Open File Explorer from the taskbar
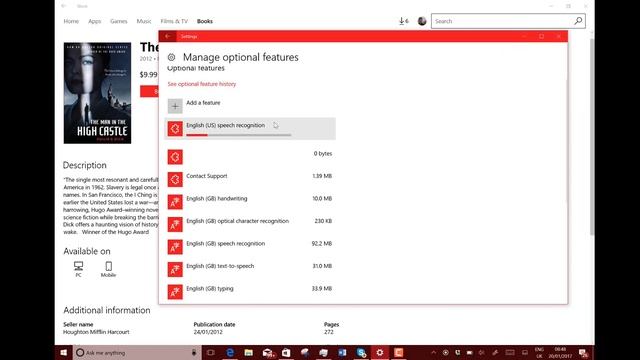The image size is (640, 360). [x=249, y=353]
